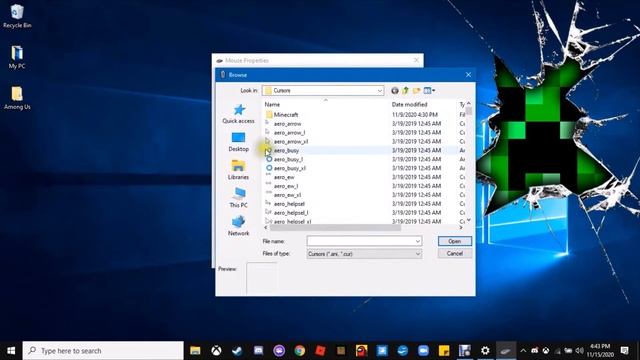Launch Steam from the taskbar
The image size is (640, 360).
(237, 351)
